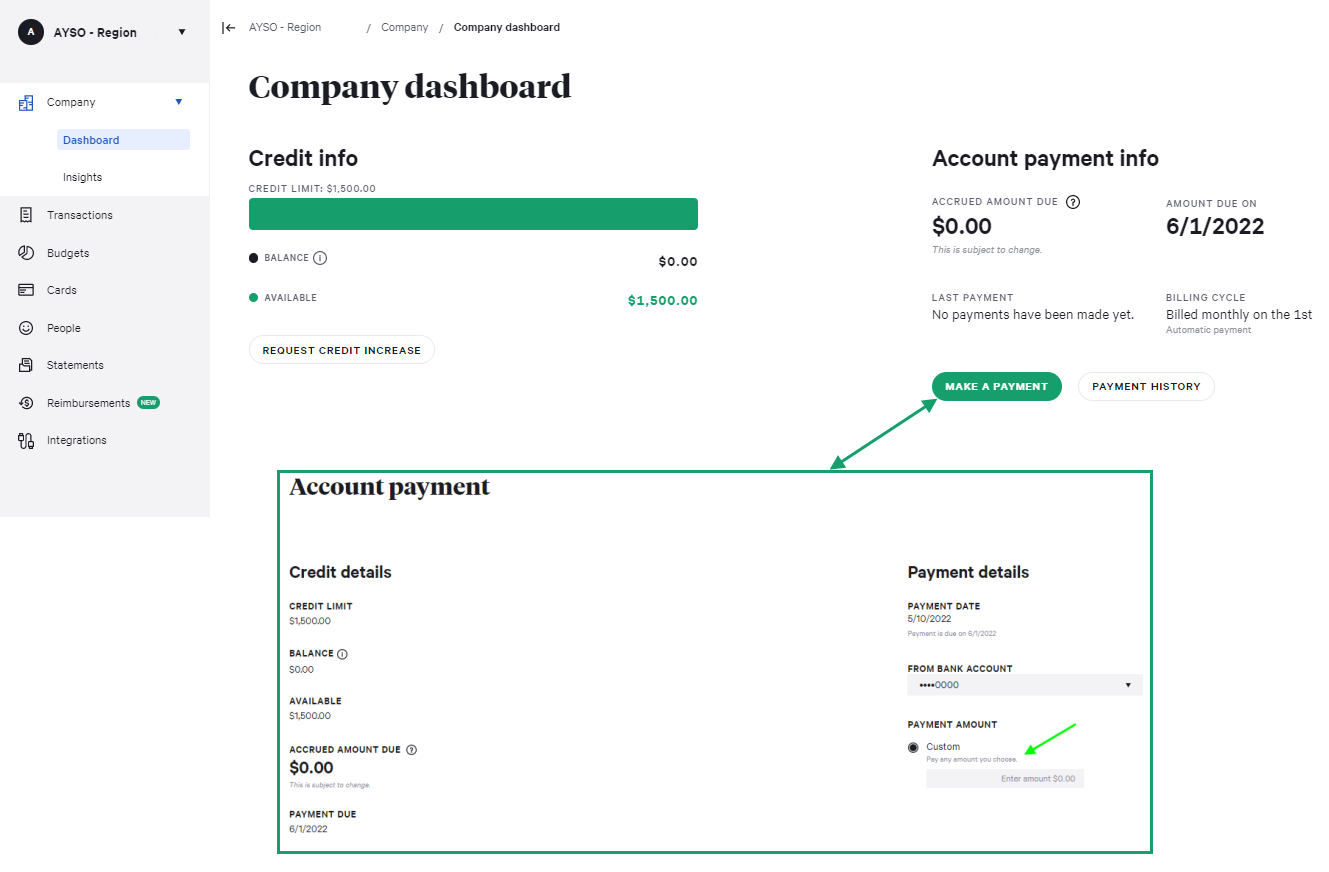Click the Statements document icon
This screenshot has height=872, width=1329.
26,365
